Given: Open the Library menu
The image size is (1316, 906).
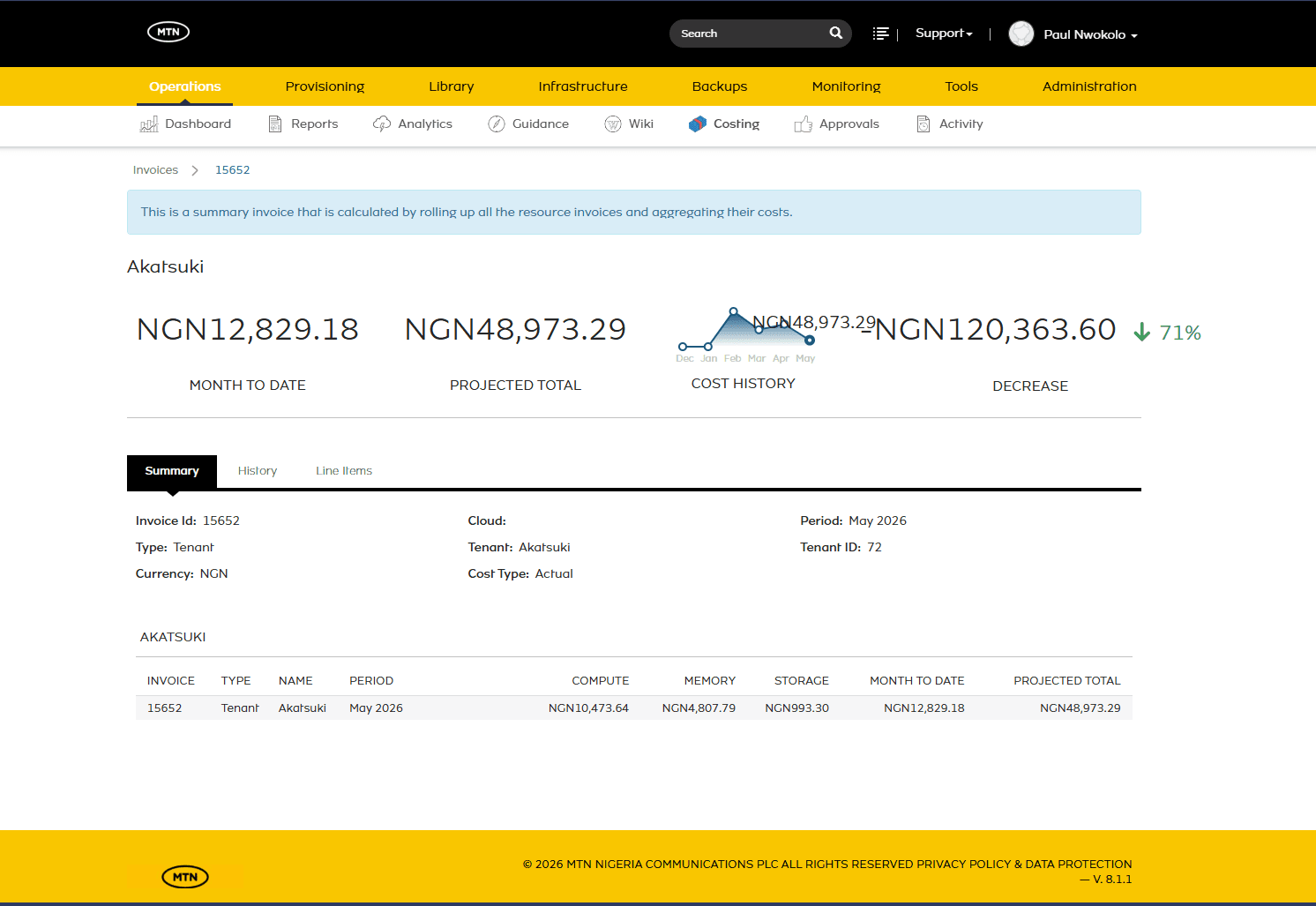Looking at the screenshot, I should [452, 86].
